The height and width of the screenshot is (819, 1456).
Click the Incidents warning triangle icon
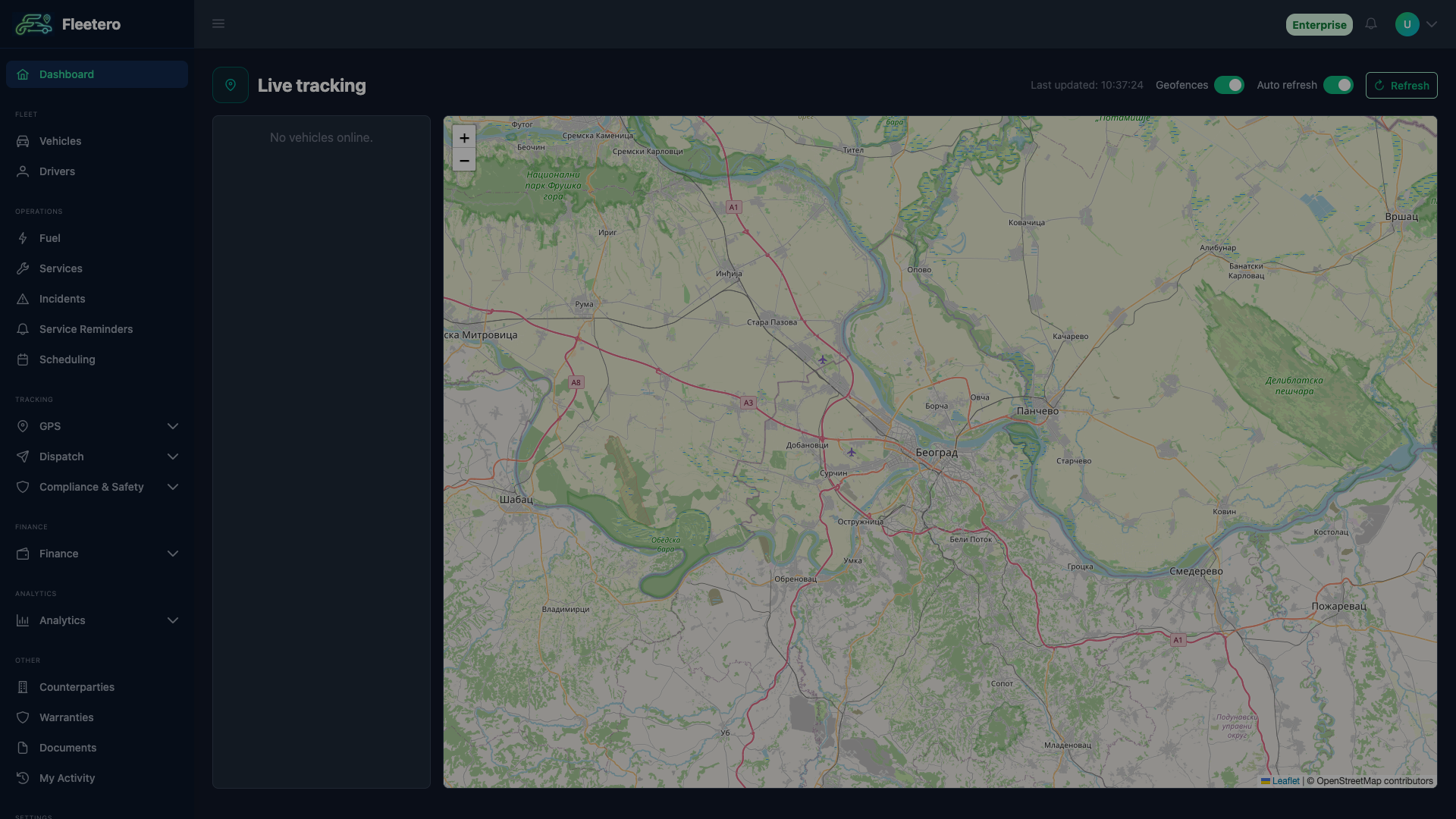[23, 299]
